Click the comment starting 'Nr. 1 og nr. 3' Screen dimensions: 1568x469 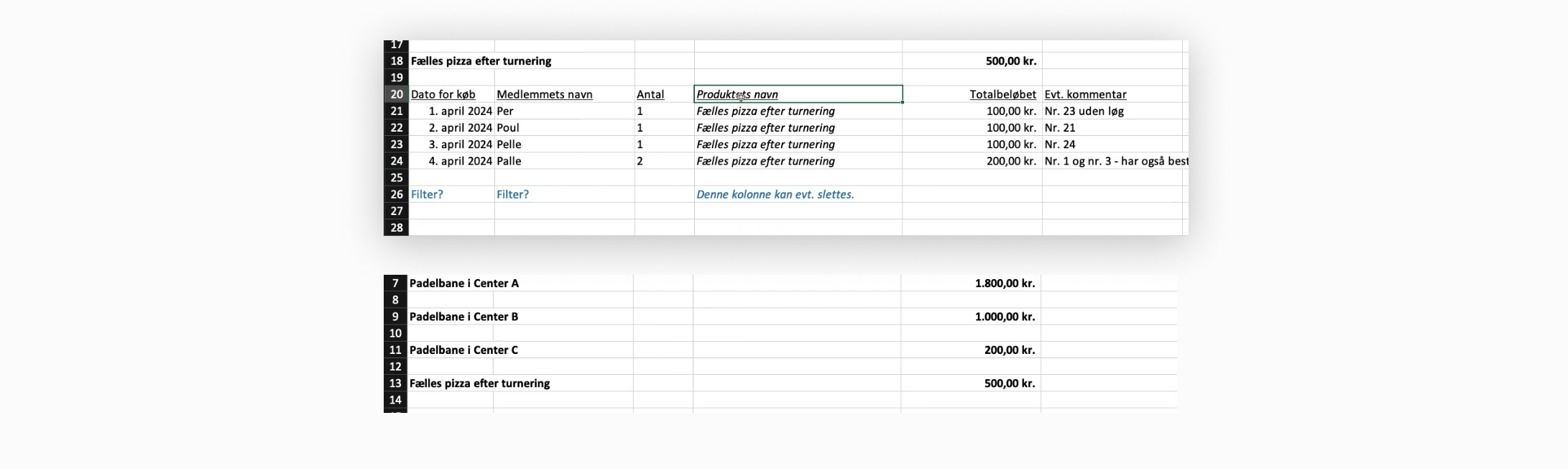[x=1116, y=161]
